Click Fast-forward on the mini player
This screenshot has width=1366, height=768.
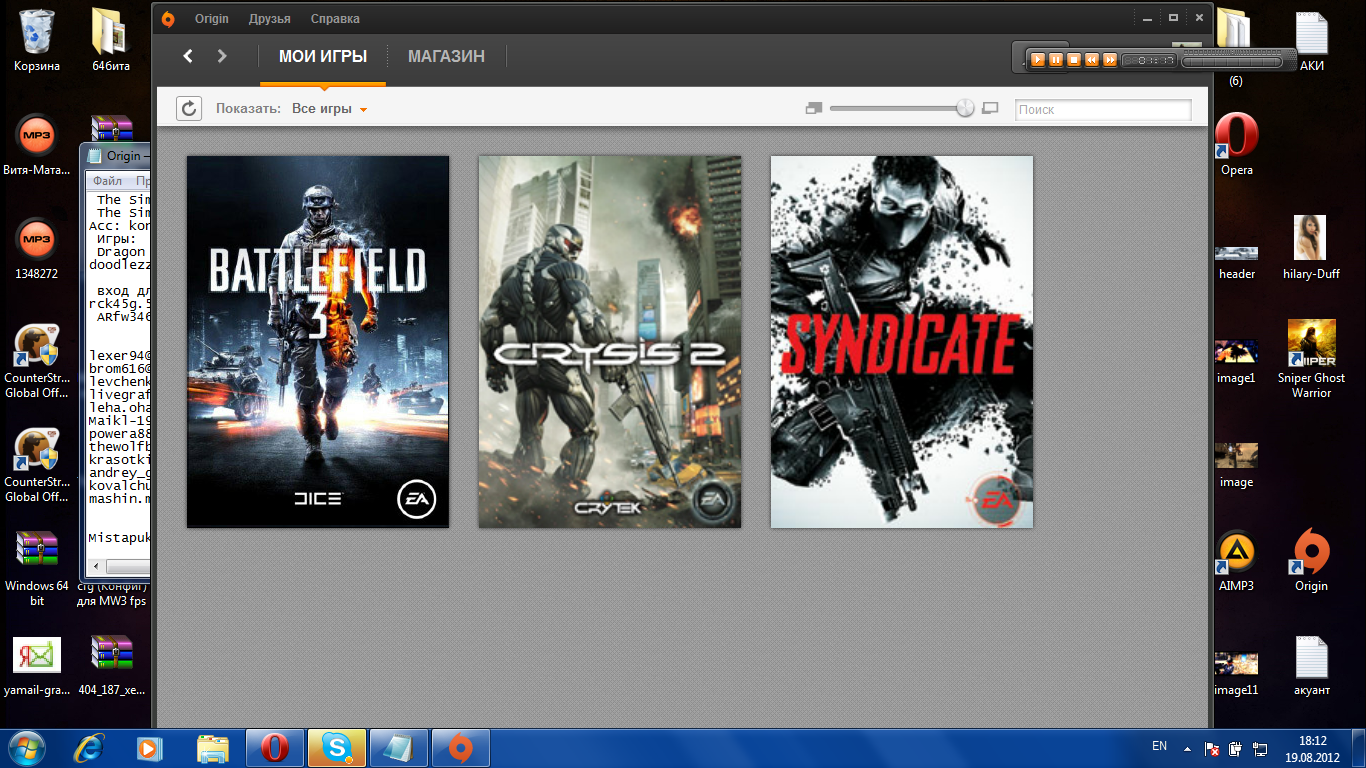coord(1110,60)
